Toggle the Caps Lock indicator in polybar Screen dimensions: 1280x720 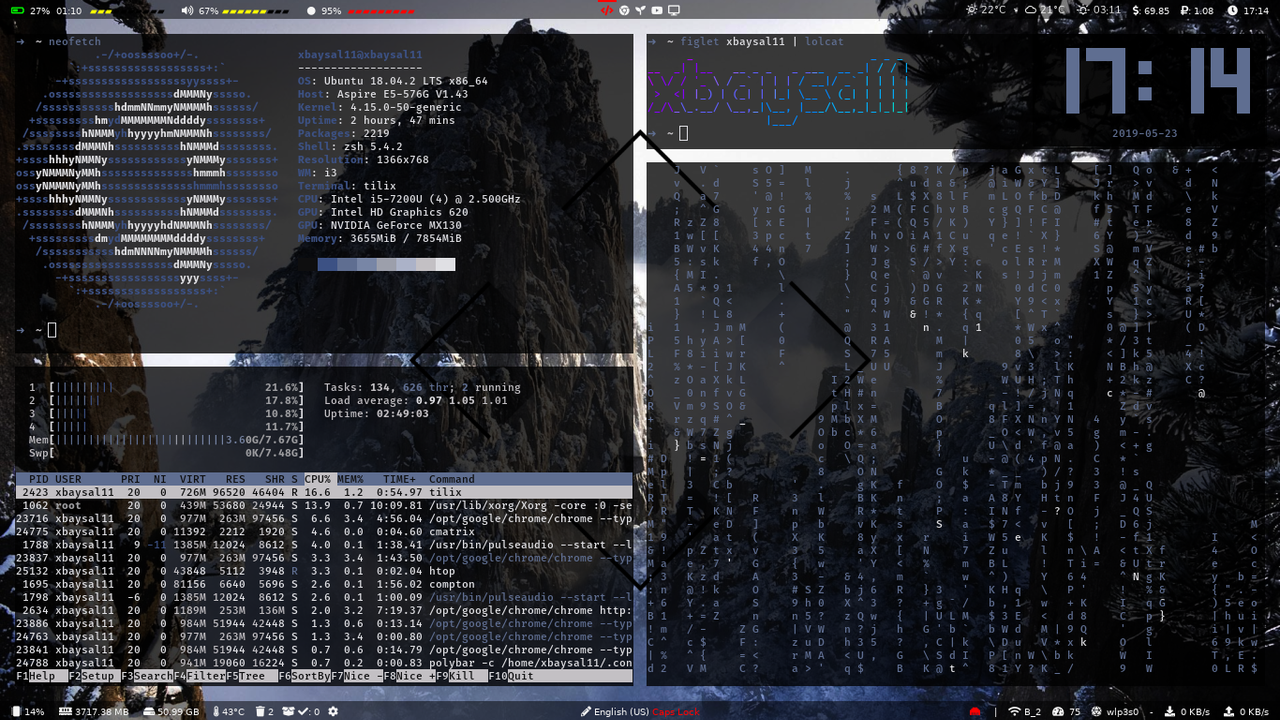[676, 712]
